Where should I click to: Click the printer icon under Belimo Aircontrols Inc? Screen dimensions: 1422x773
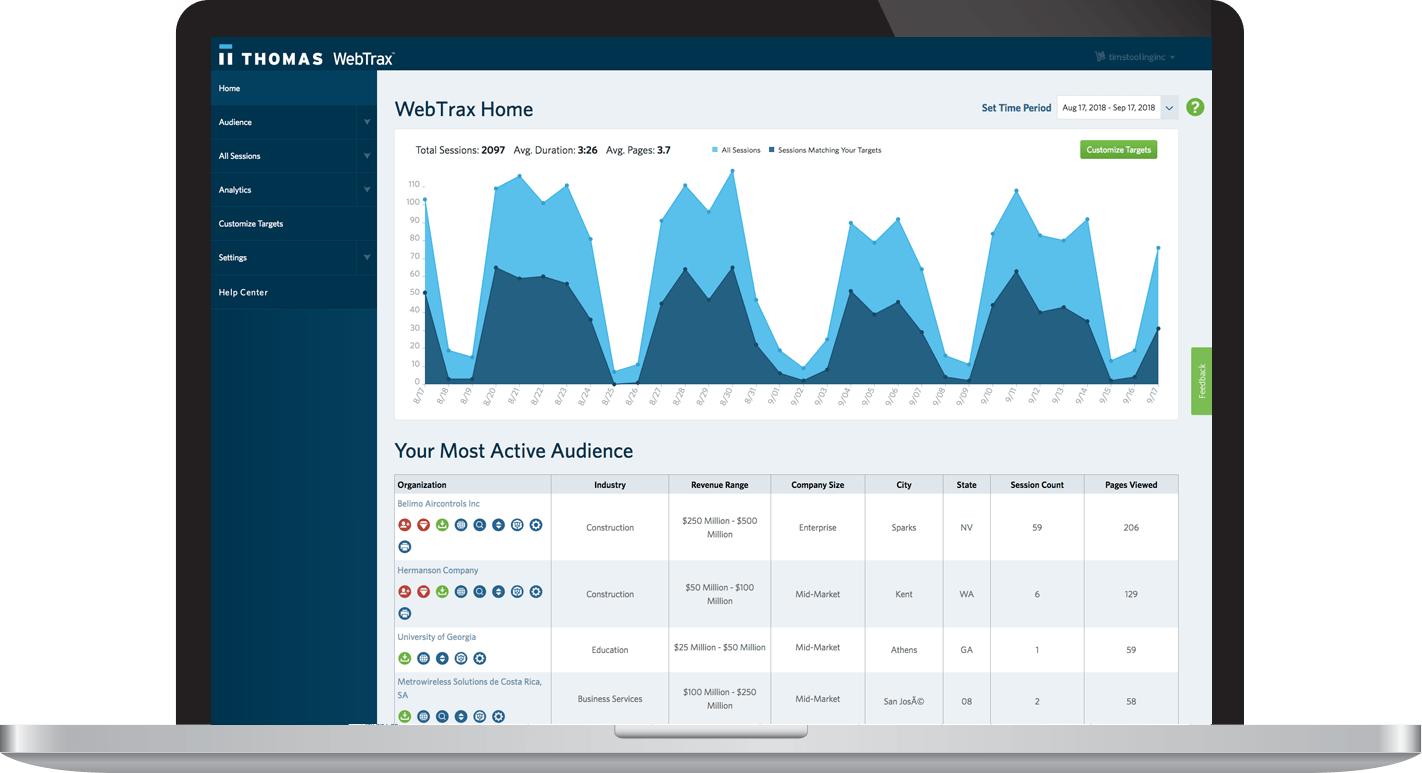(x=404, y=547)
